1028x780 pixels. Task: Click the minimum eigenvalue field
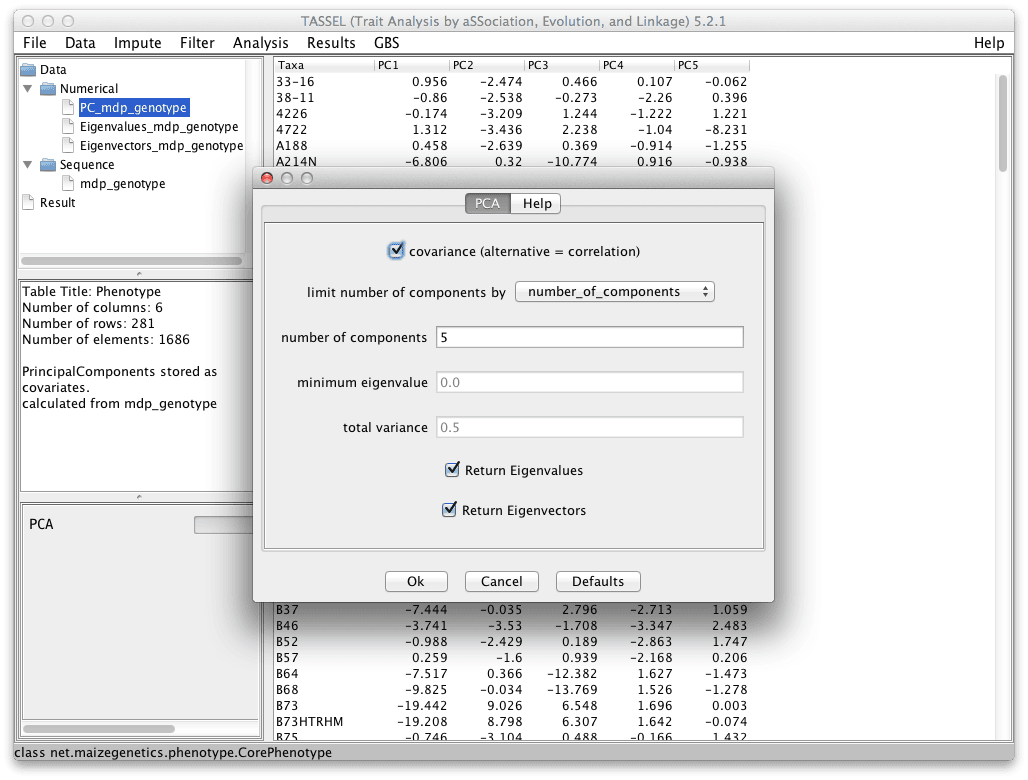point(589,382)
